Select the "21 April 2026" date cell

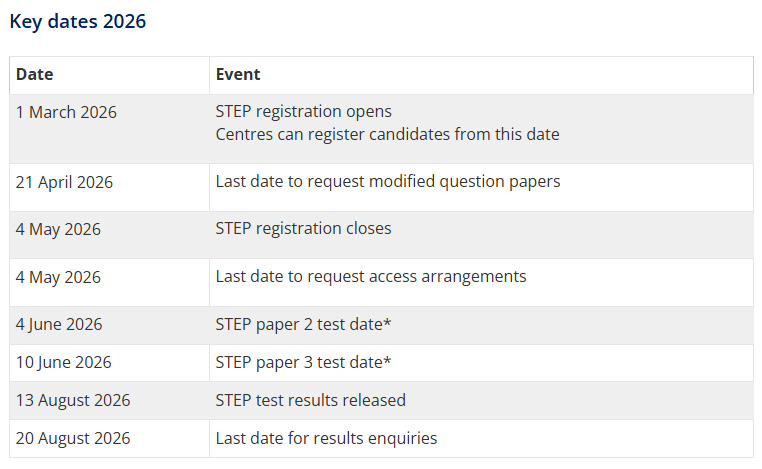[x=65, y=182]
